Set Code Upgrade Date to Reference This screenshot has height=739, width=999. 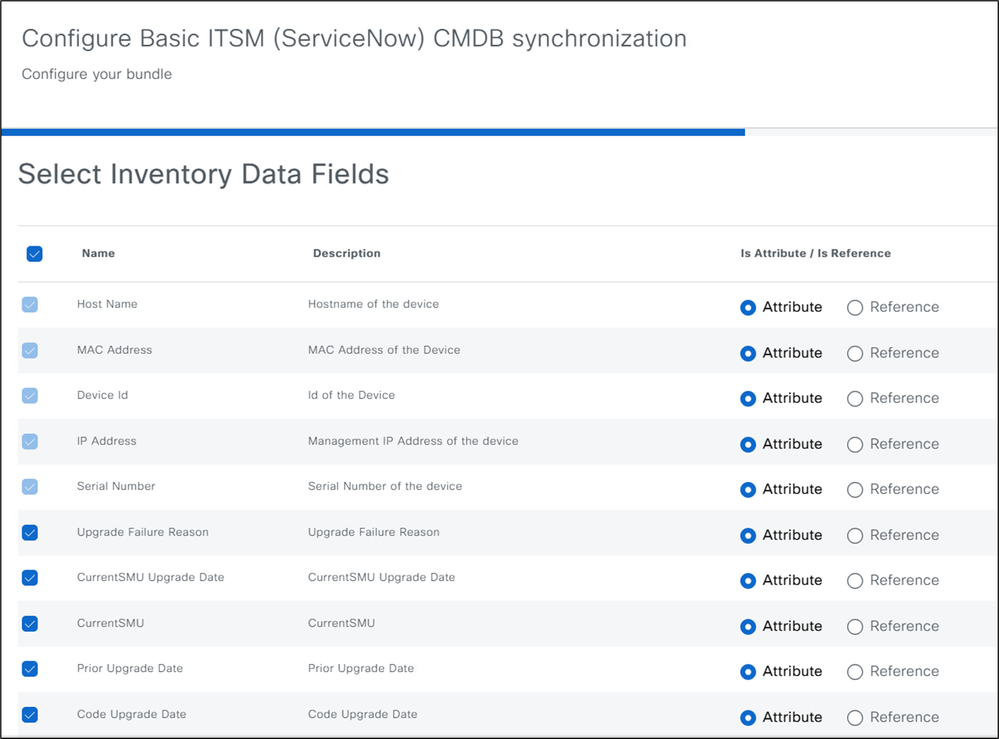855,718
